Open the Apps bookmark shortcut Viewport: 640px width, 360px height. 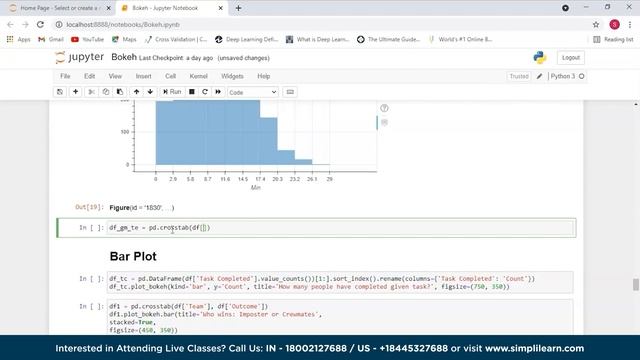point(18,39)
